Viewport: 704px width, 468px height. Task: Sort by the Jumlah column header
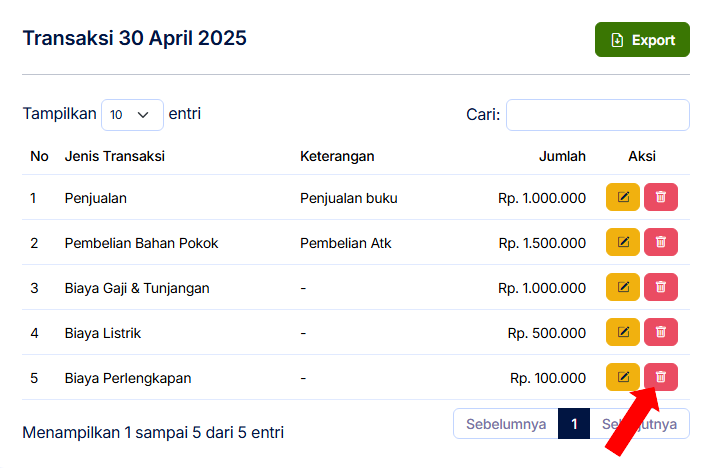pyautogui.click(x=562, y=156)
